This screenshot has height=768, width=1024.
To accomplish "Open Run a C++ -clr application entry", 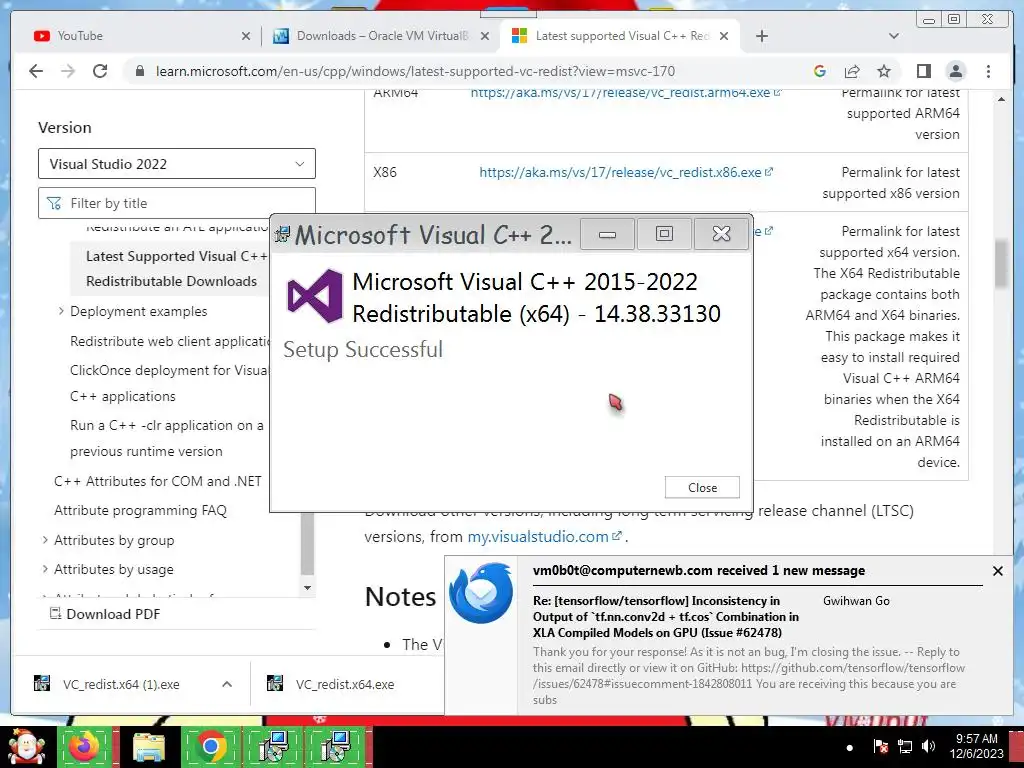I will tap(167, 438).
